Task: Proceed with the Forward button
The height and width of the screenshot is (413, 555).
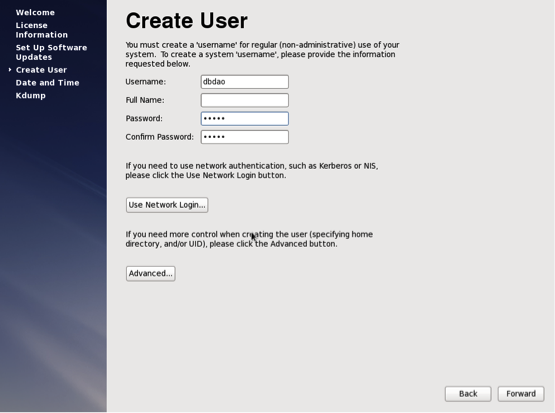Action: 521,394
